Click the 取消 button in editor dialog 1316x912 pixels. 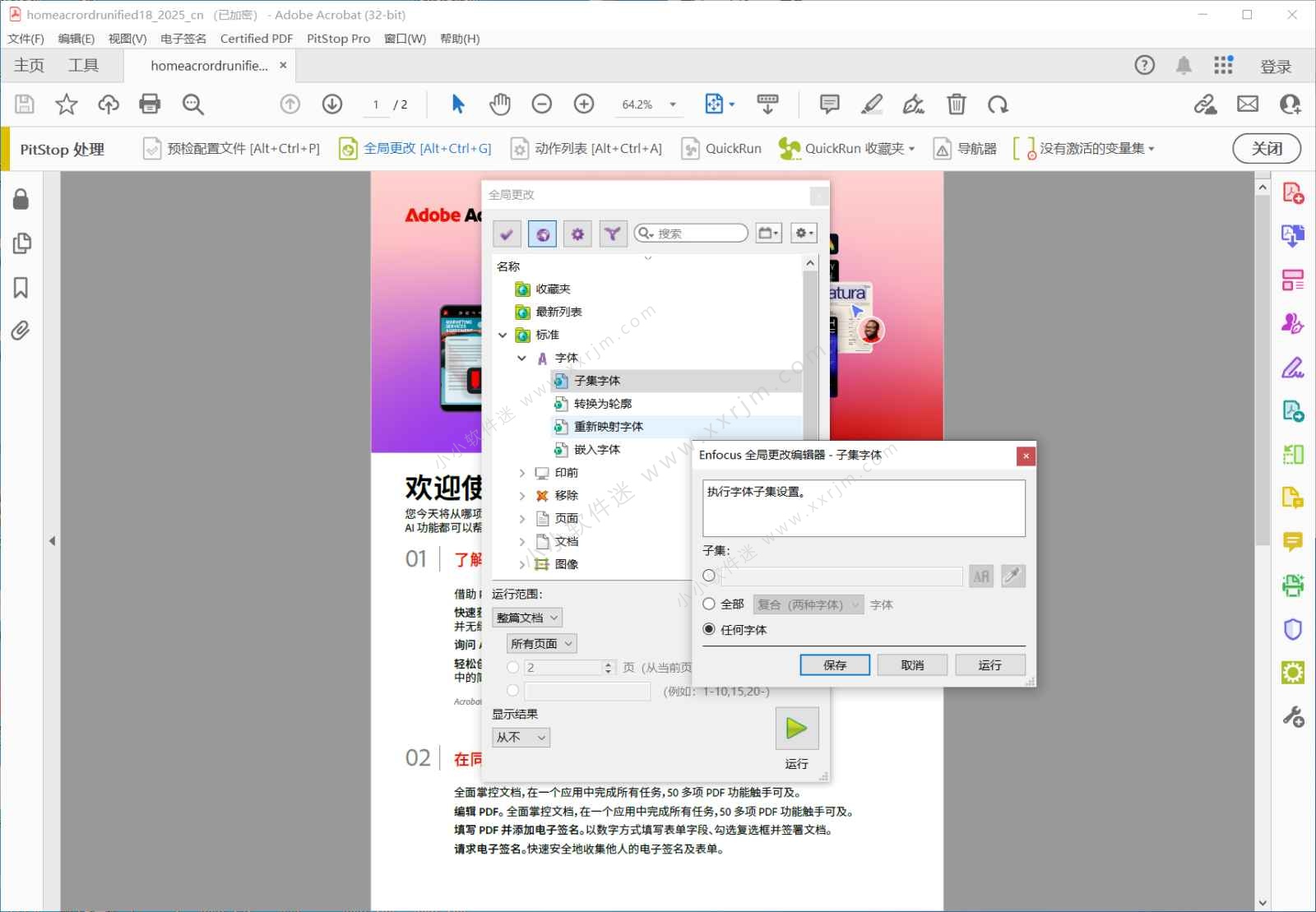(912, 664)
